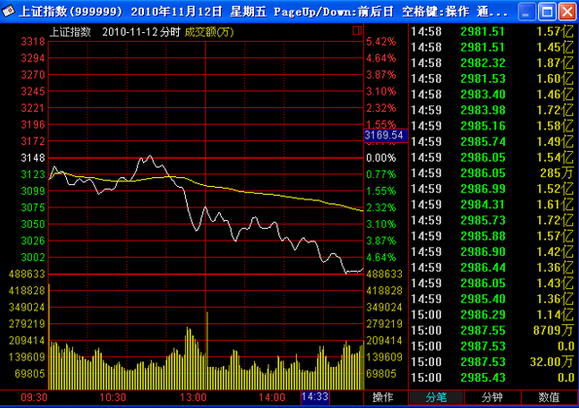579x409 pixels.
Task: Click the 2010-11-12 分时 chart heading
Action: 141,32
